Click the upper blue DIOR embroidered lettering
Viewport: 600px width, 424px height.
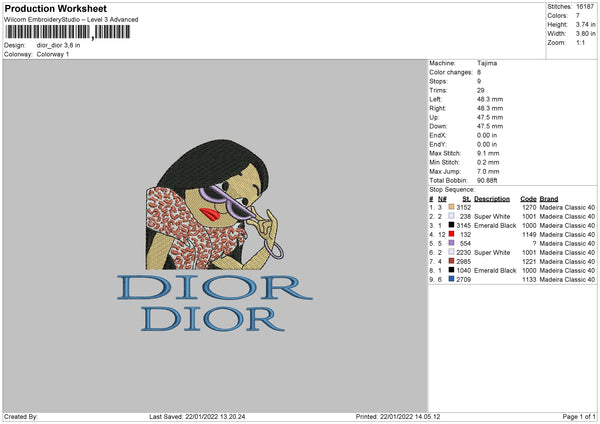click(x=215, y=287)
